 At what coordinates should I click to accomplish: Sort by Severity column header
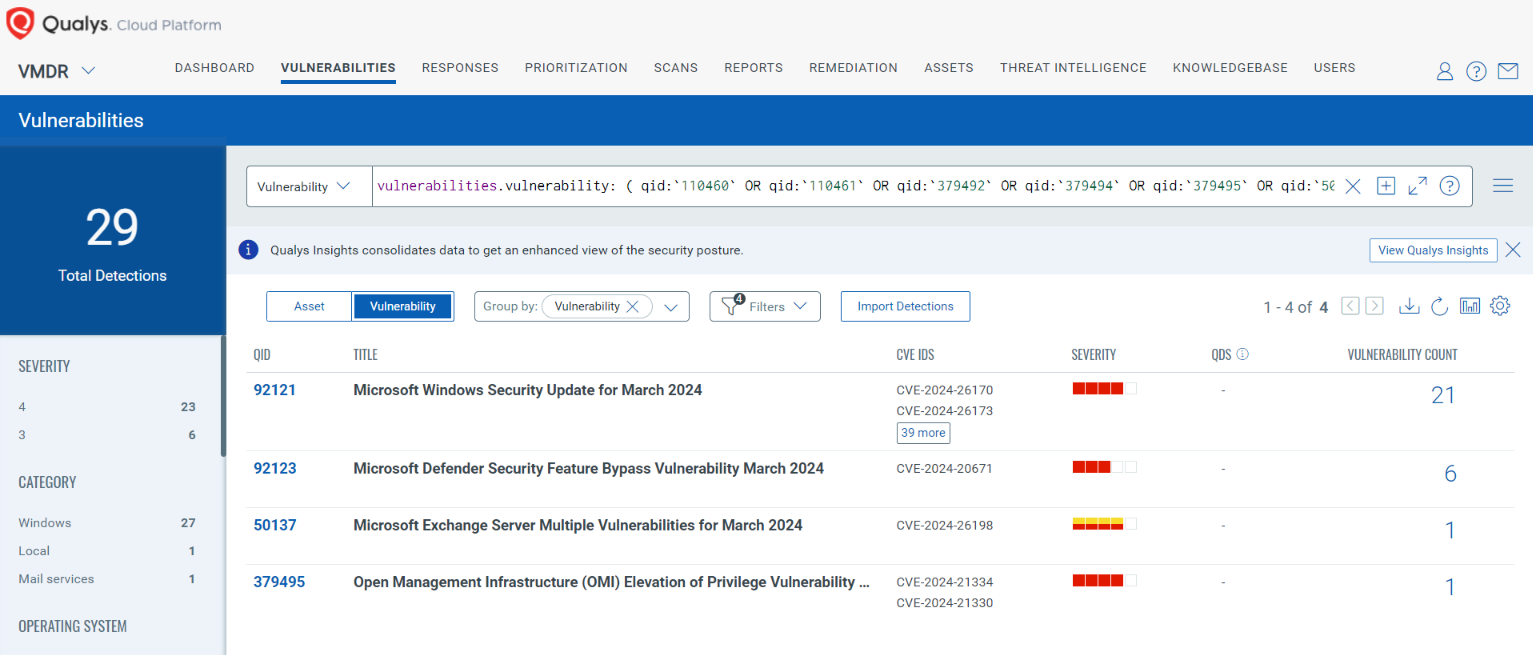[1094, 355]
